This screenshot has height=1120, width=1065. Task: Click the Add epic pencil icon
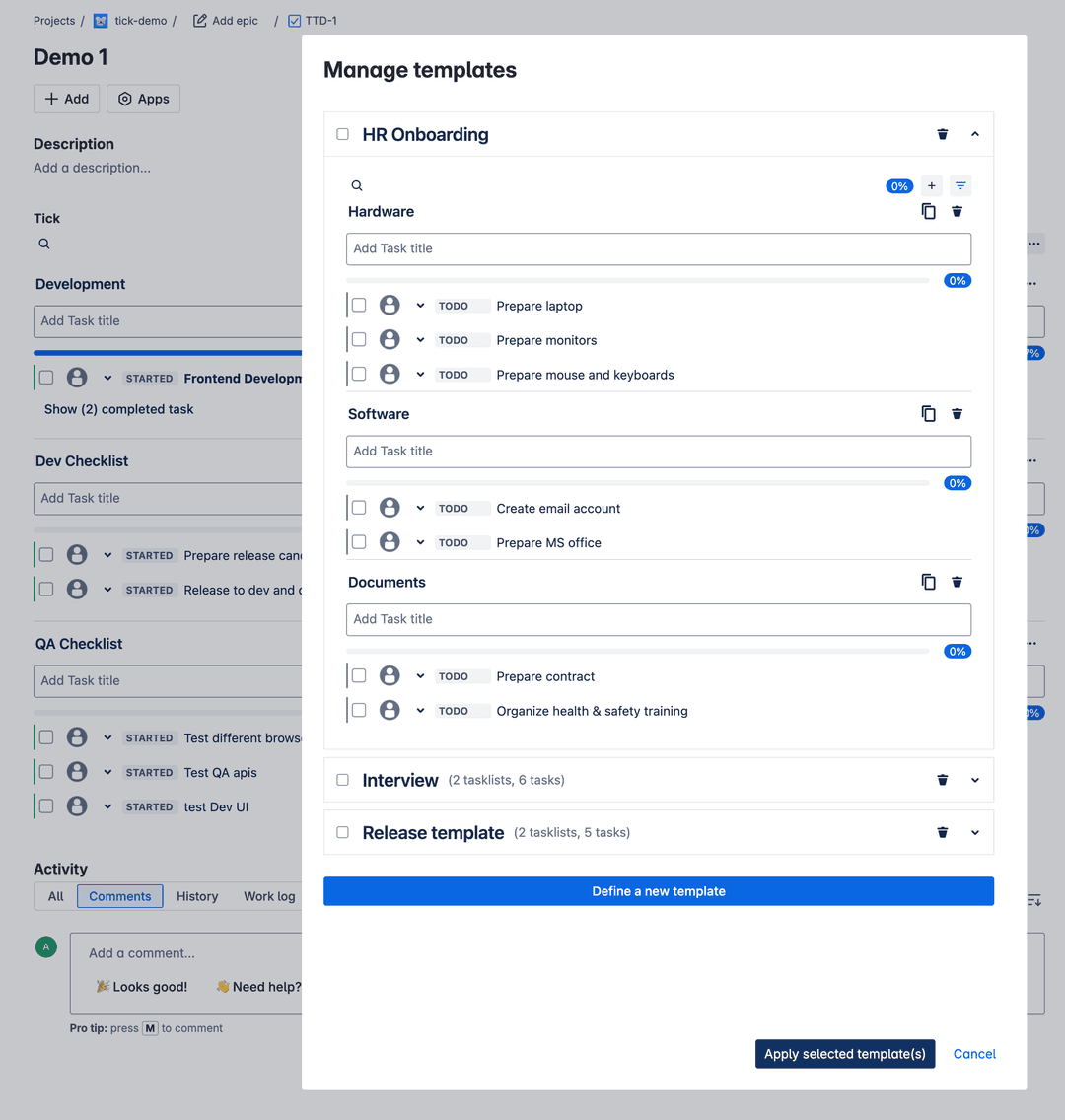tap(200, 21)
